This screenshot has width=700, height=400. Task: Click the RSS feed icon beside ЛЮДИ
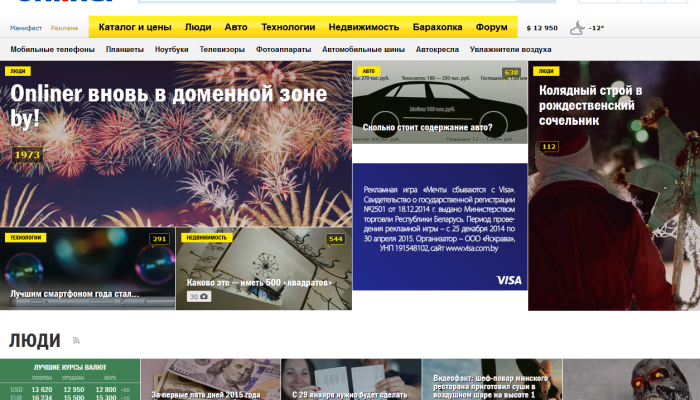pyautogui.click(x=76, y=341)
